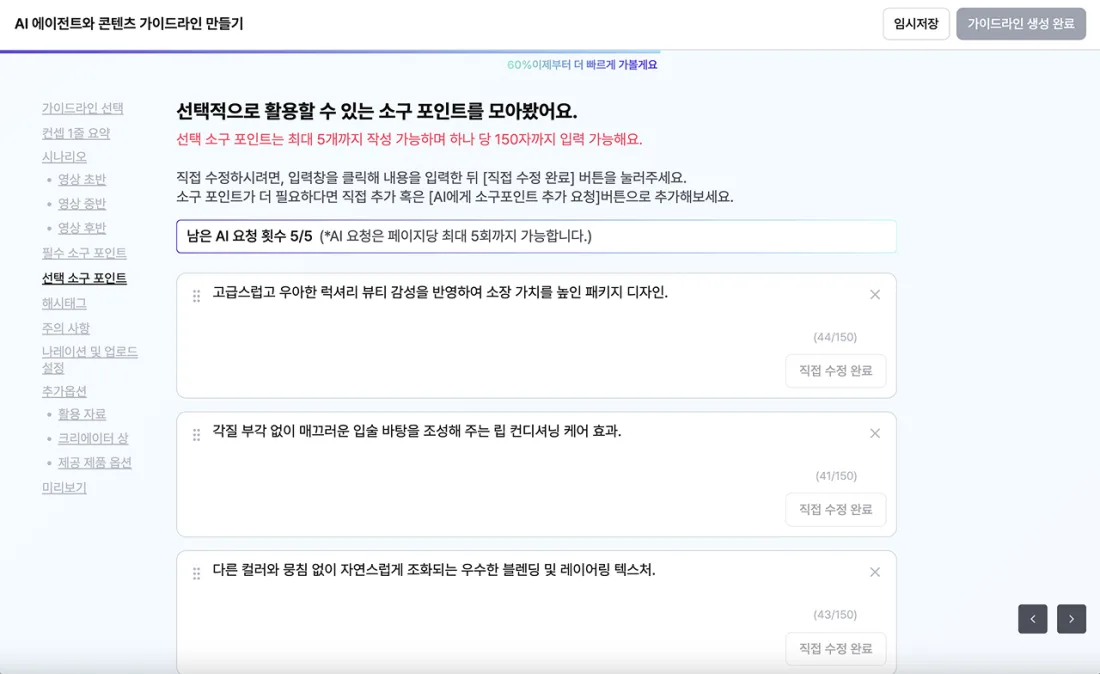Viewport: 1100px width, 674px height.
Task: Click the (41/150) character counter
Action: coord(836,476)
